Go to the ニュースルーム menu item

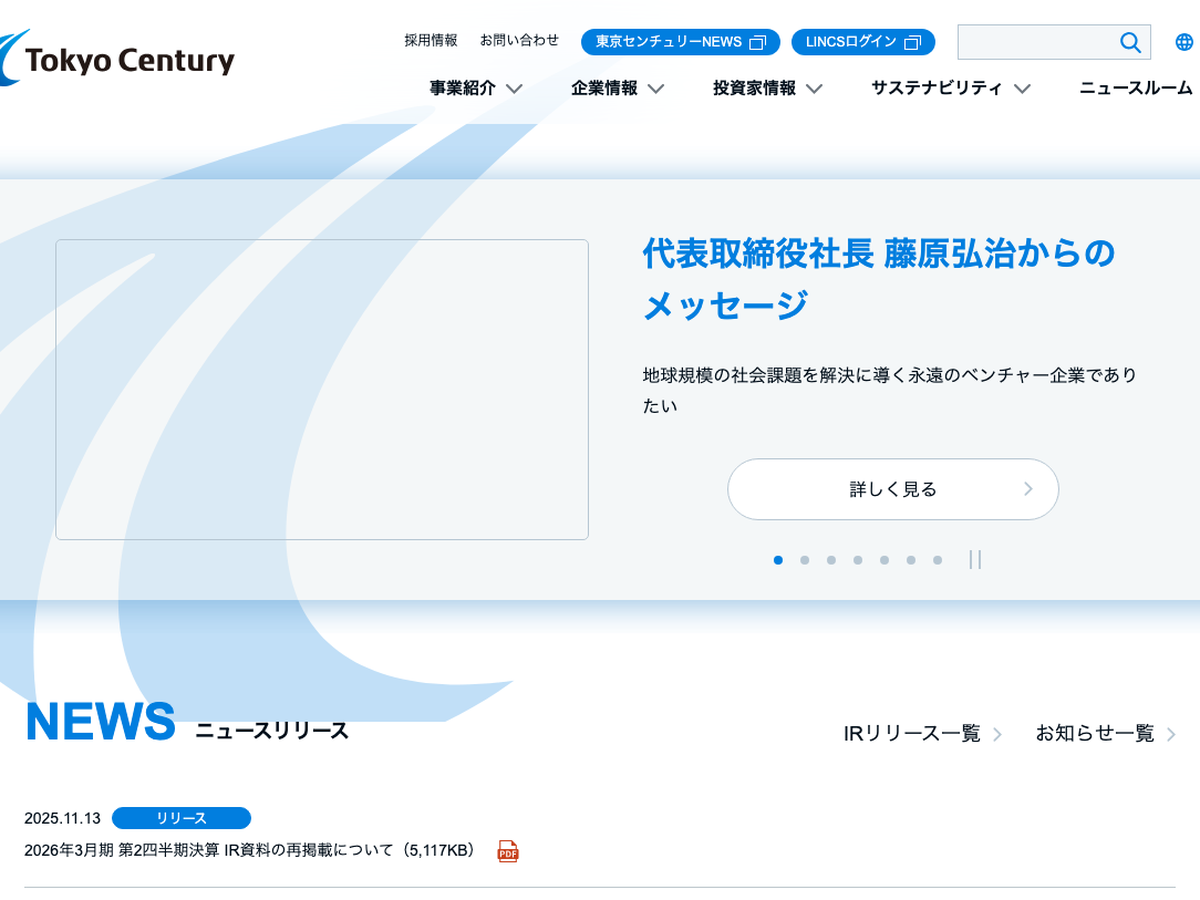pyautogui.click(x=1135, y=88)
